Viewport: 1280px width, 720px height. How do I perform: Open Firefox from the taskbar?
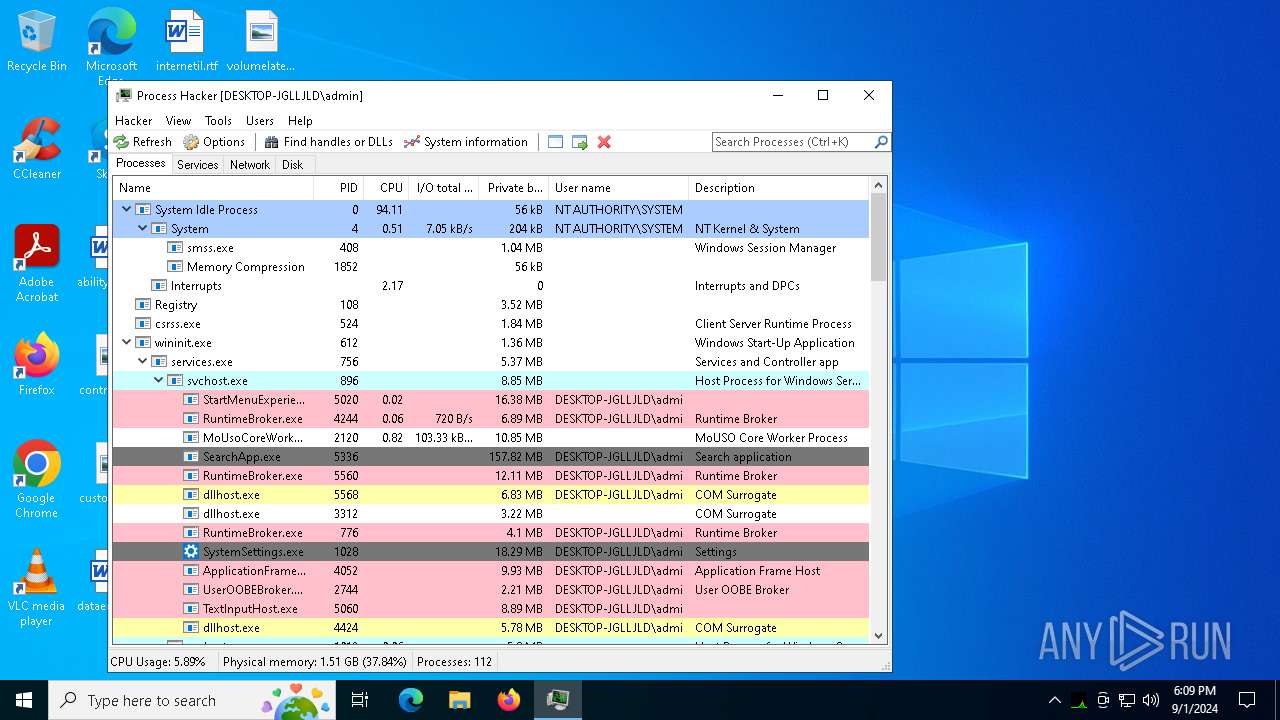tap(509, 700)
